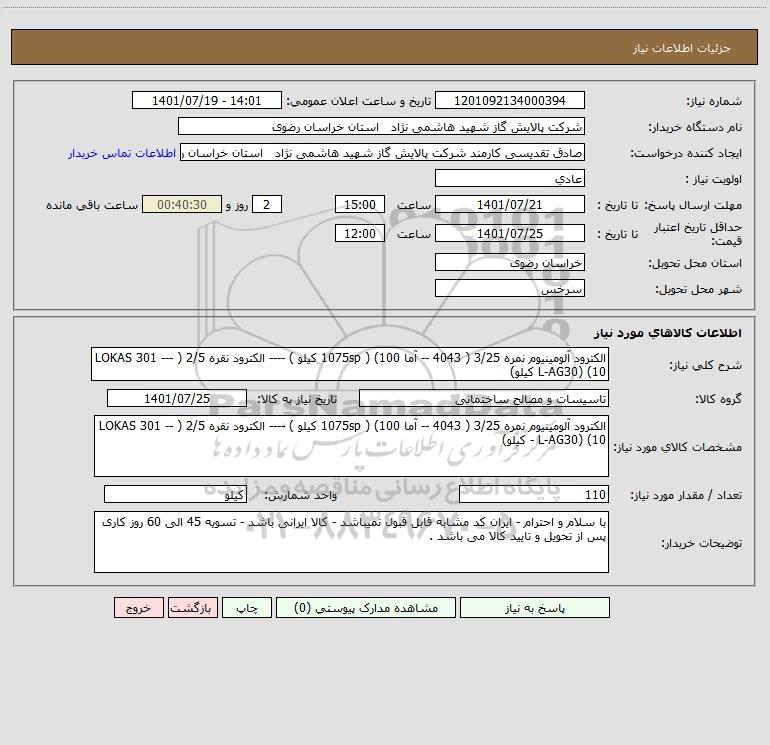Select the 12:00 price validity time field

coord(358,234)
